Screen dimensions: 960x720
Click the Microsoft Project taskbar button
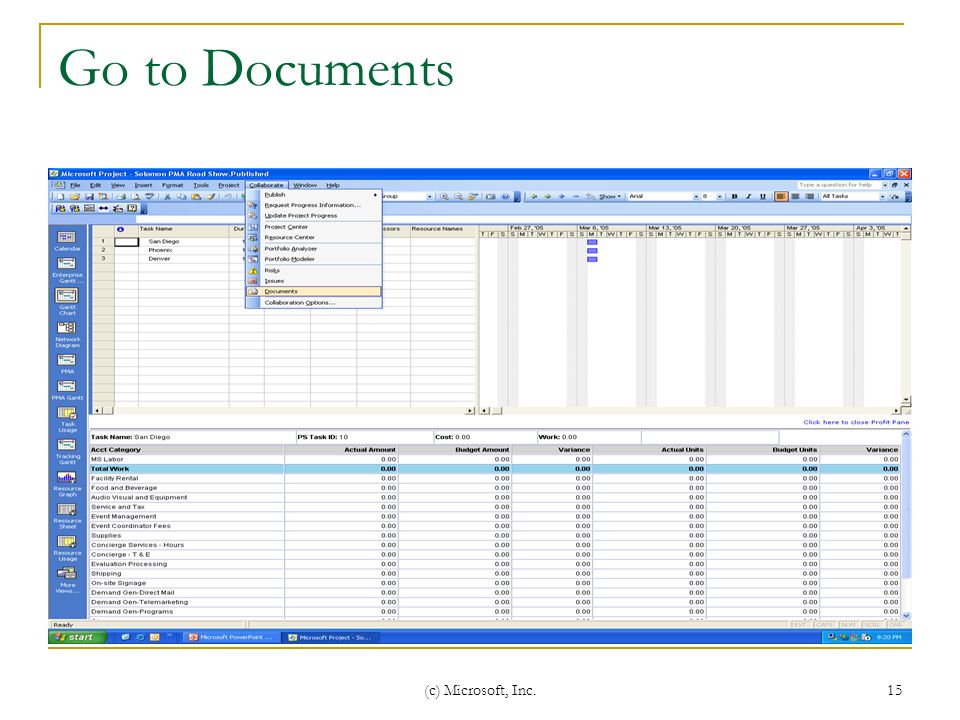(x=331, y=637)
